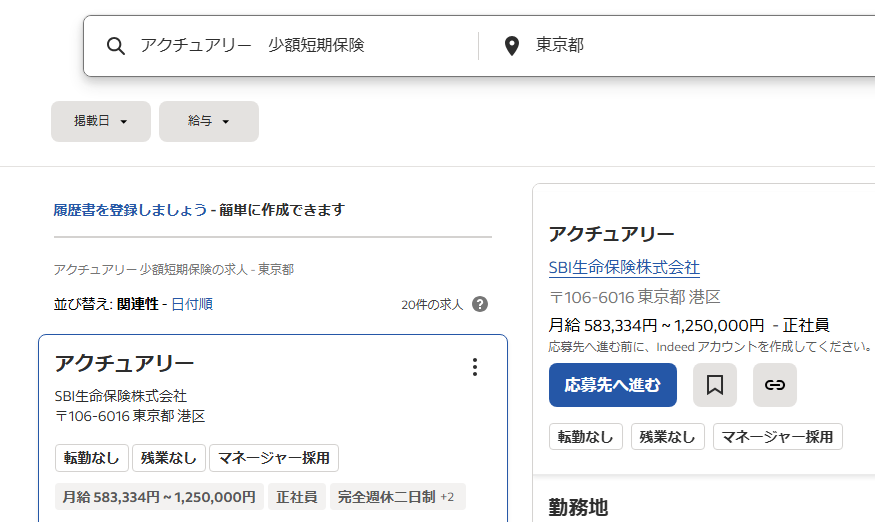875x522 pixels.
Task: Open the 給与 filter dropdown
Action: tap(209, 121)
